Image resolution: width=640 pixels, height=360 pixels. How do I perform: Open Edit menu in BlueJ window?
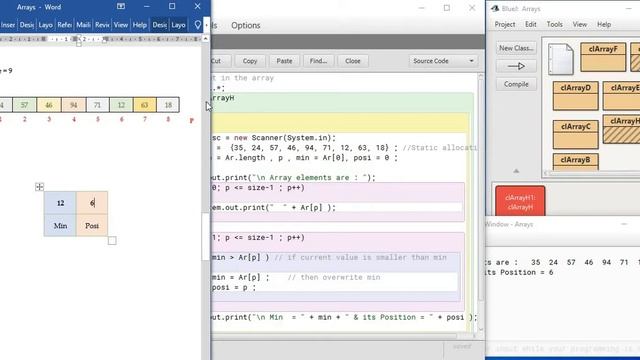531,24
